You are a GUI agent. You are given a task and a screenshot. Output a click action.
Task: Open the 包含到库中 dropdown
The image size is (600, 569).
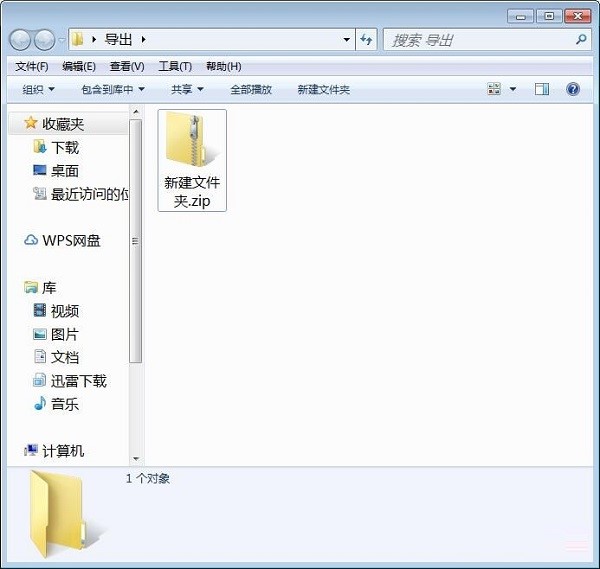tap(113, 90)
